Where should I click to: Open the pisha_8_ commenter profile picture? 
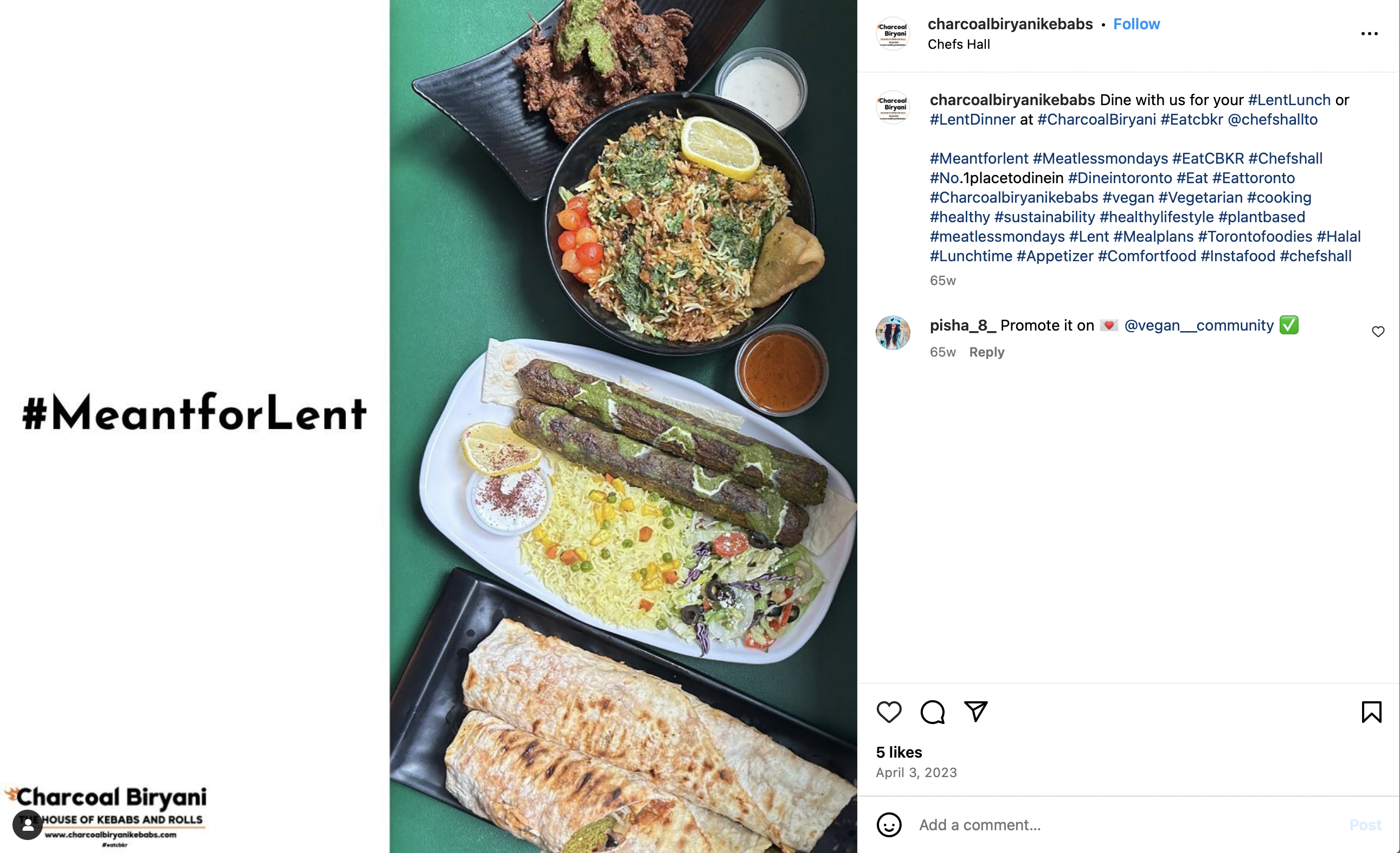pos(892,333)
